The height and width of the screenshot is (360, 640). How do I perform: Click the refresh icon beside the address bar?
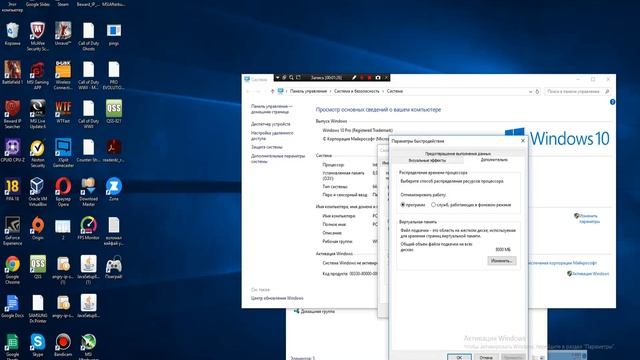point(537,91)
